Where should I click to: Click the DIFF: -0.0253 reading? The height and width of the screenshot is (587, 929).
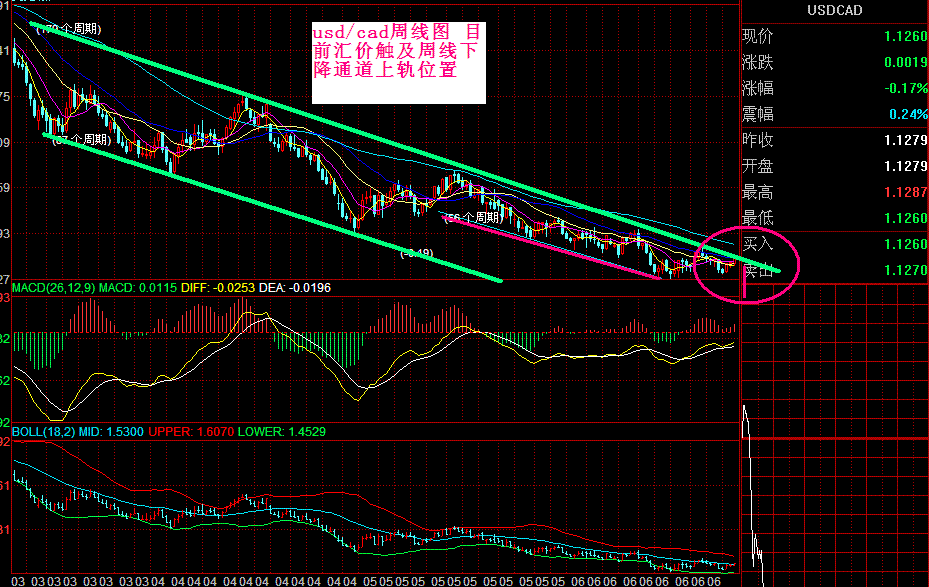click(218, 288)
